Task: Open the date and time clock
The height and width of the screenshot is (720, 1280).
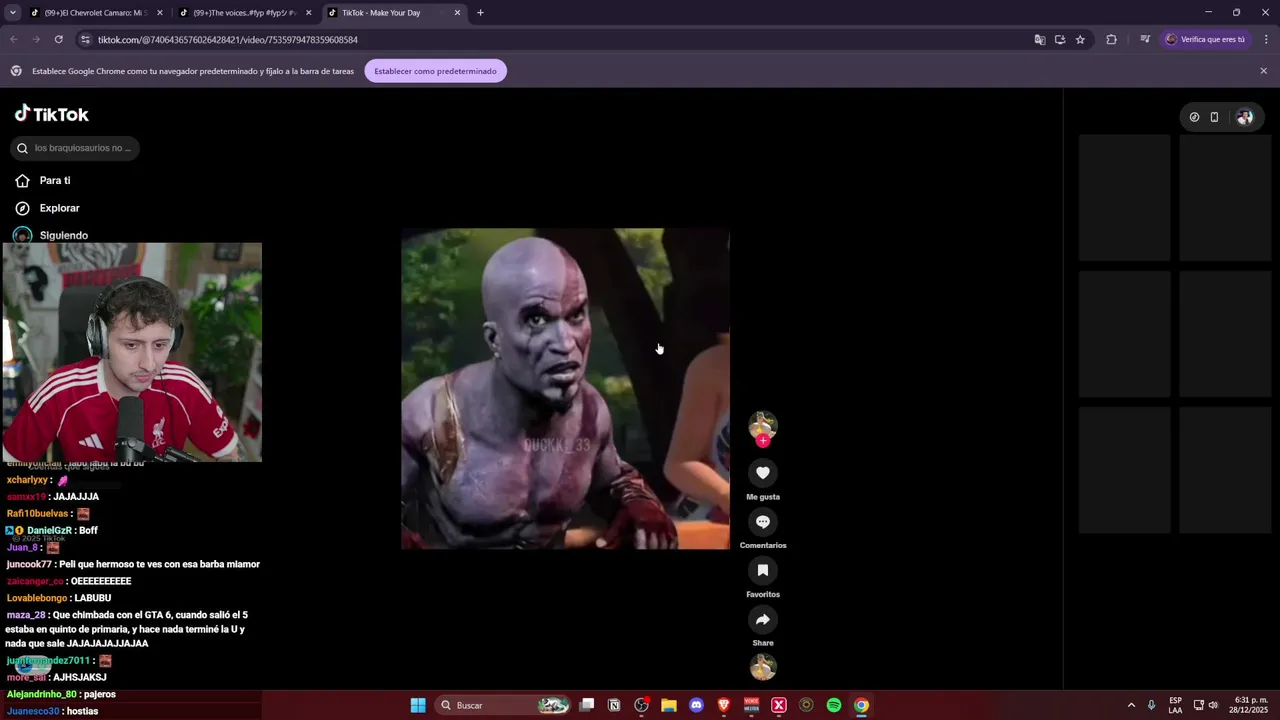Action: pyautogui.click(x=1251, y=705)
